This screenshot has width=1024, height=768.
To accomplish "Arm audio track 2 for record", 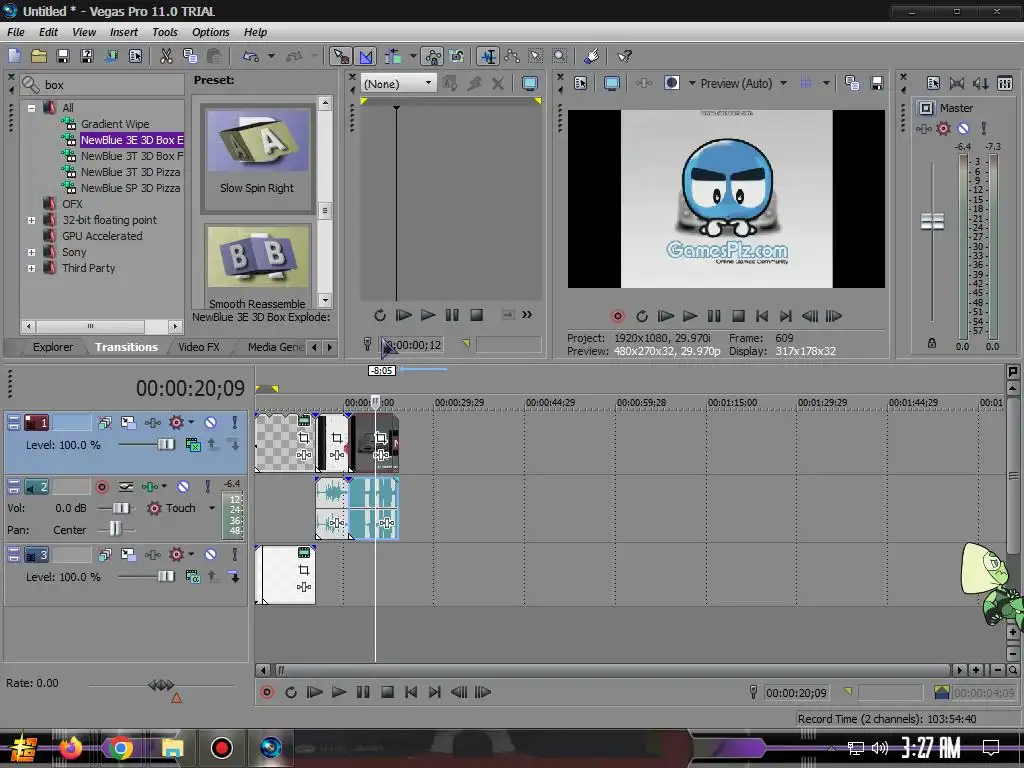I will click(x=102, y=487).
